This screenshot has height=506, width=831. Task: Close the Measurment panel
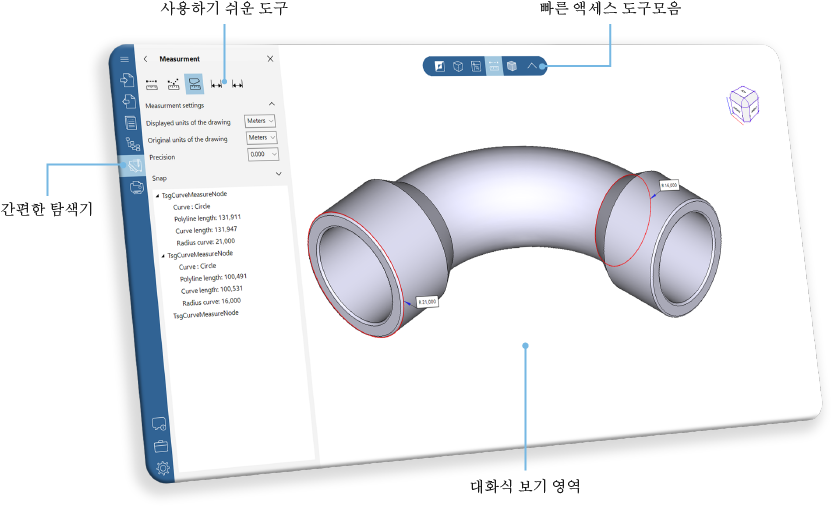click(x=270, y=58)
